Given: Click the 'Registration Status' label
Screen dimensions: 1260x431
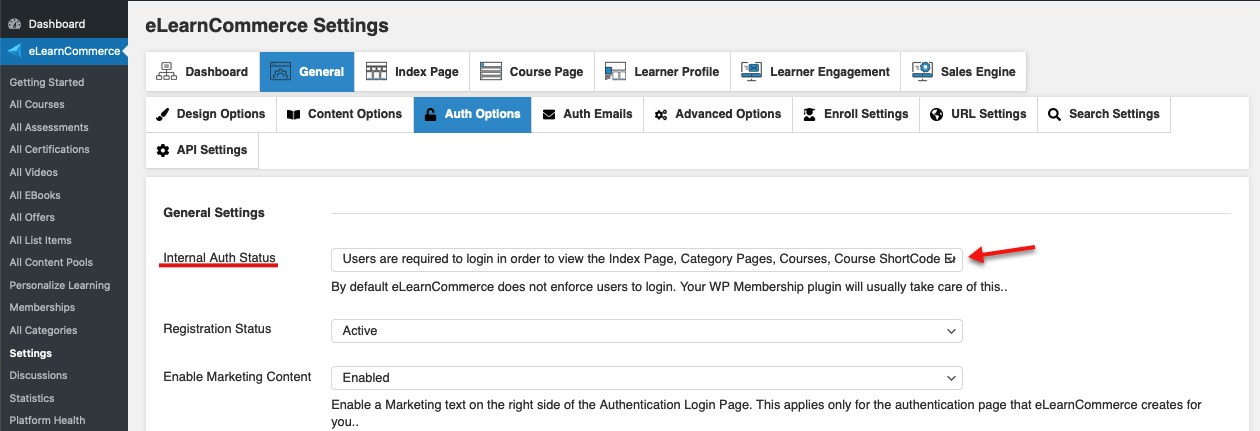Looking at the screenshot, I should [217, 328].
